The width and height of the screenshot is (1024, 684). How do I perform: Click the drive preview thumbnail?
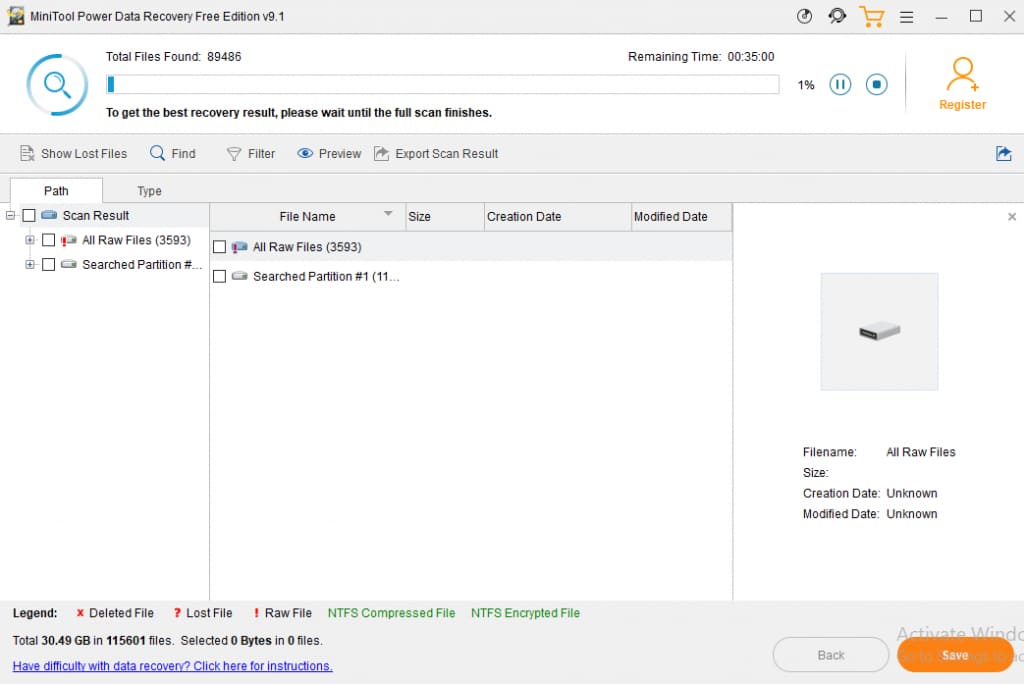(x=879, y=331)
